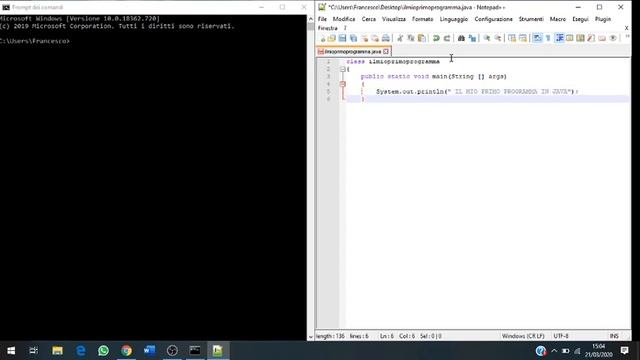This screenshot has height=360, width=640.
Task: Click the Zoom In magnifier icon
Action: (487, 38)
